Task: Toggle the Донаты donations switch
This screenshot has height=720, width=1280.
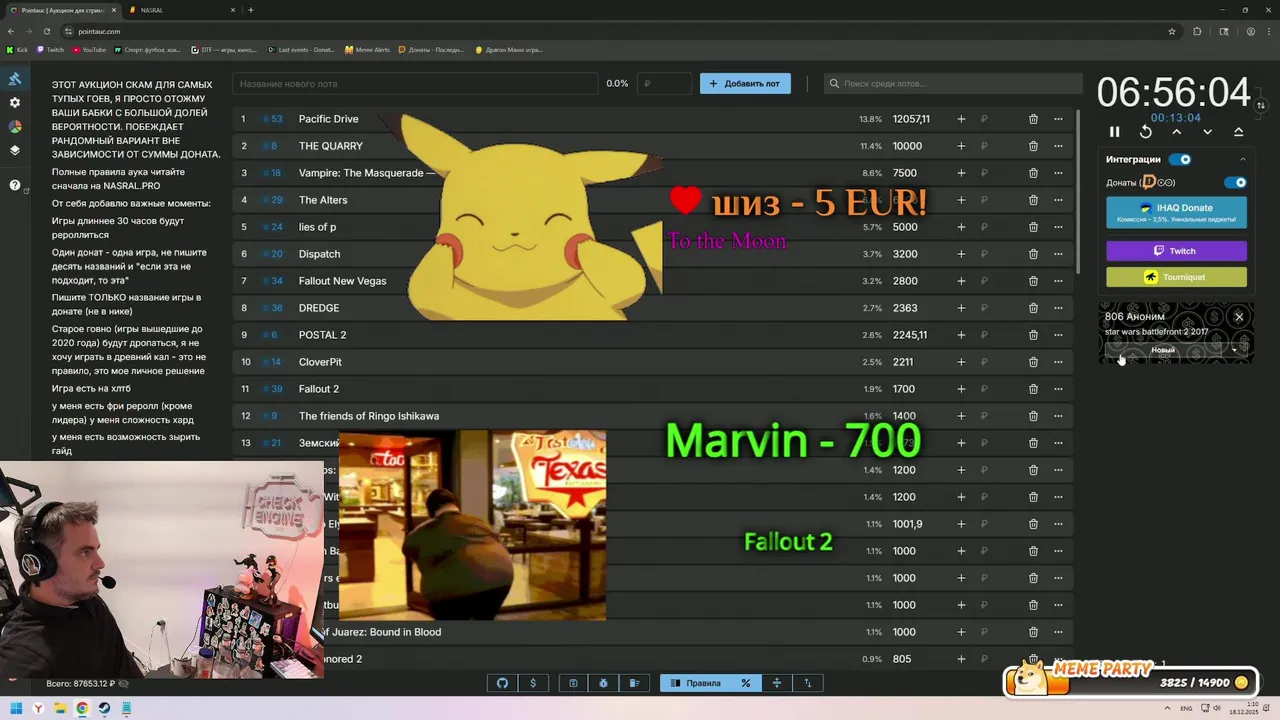Action: 1236,183
